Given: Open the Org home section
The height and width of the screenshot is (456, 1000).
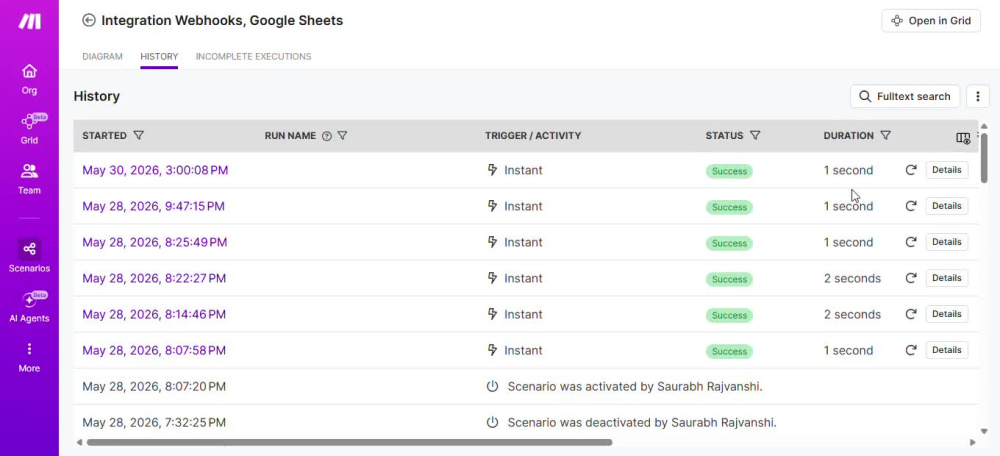Looking at the screenshot, I should coord(29,79).
